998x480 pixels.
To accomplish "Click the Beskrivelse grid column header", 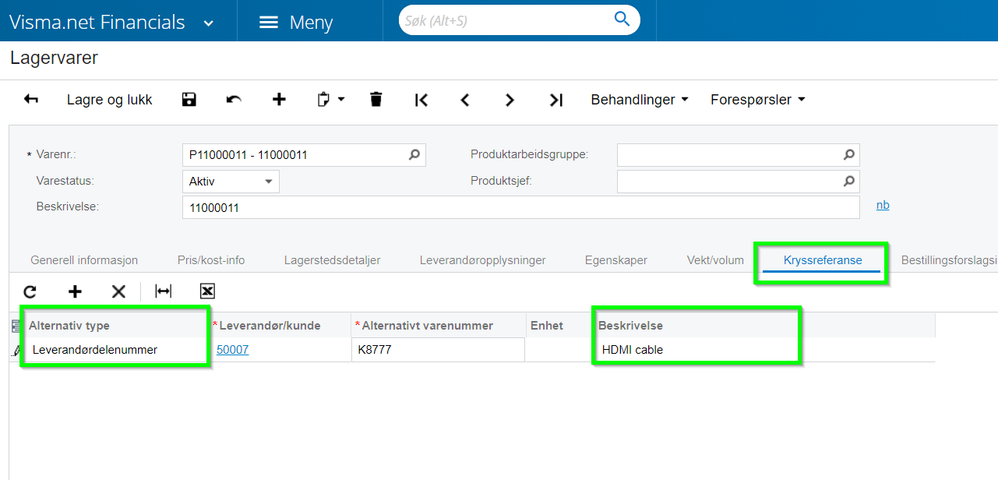I will tap(630, 325).
